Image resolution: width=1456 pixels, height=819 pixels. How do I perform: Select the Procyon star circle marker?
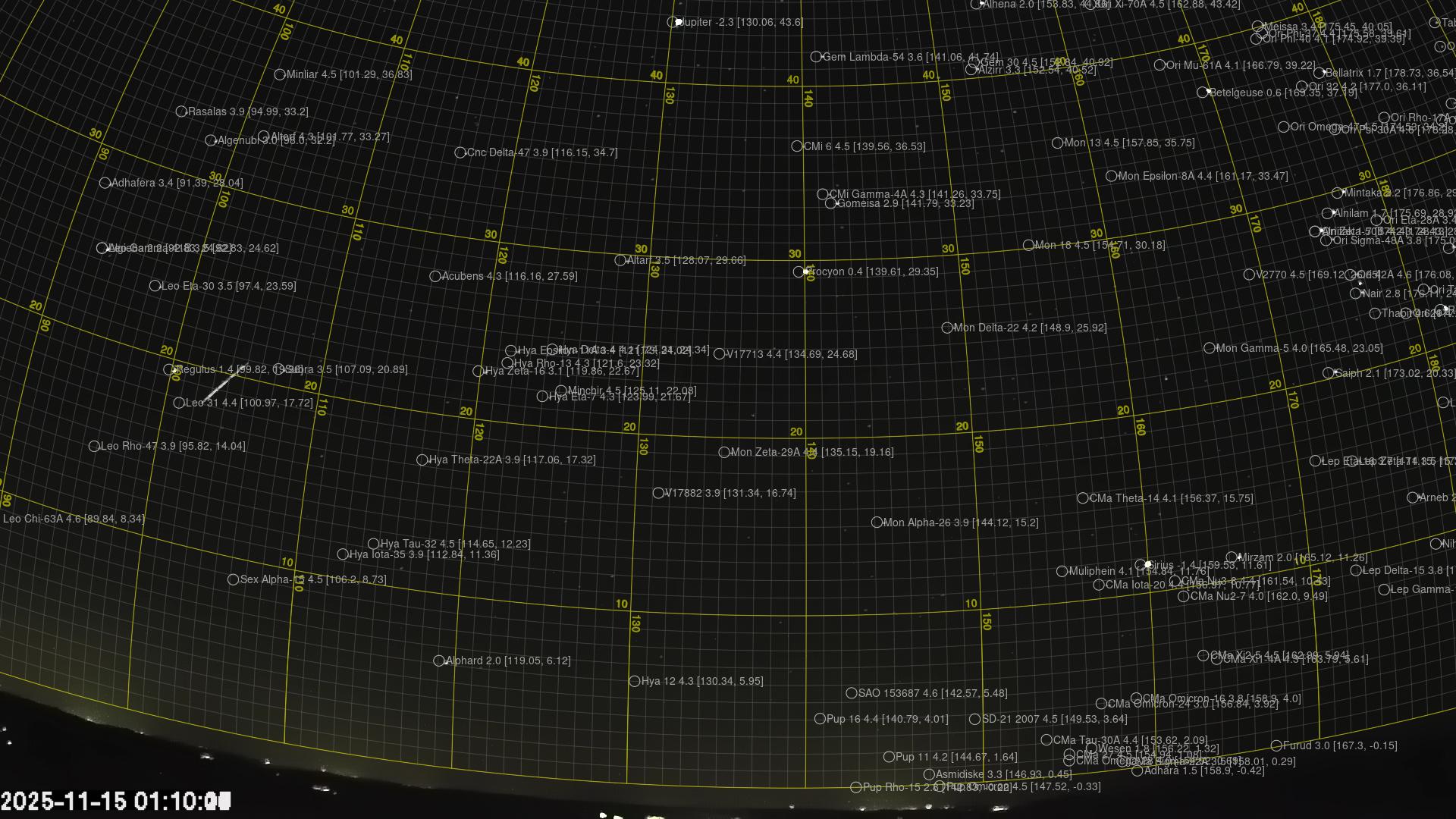click(799, 271)
